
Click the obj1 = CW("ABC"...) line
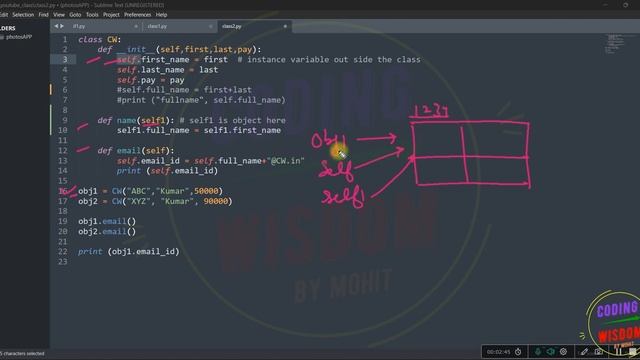pyautogui.click(x=151, y=191)
